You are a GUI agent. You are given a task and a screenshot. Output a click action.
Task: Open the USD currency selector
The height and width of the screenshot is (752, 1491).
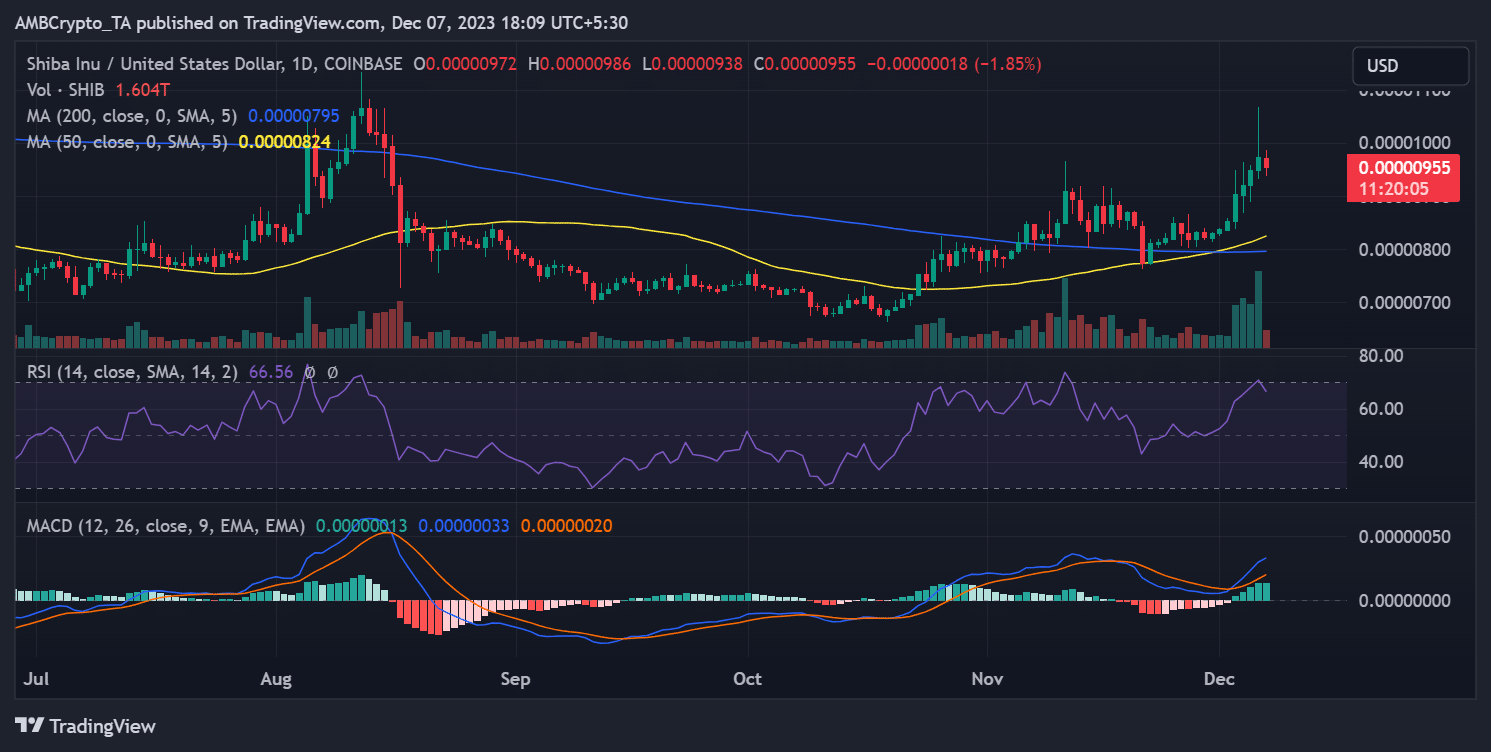point(1410,66)
